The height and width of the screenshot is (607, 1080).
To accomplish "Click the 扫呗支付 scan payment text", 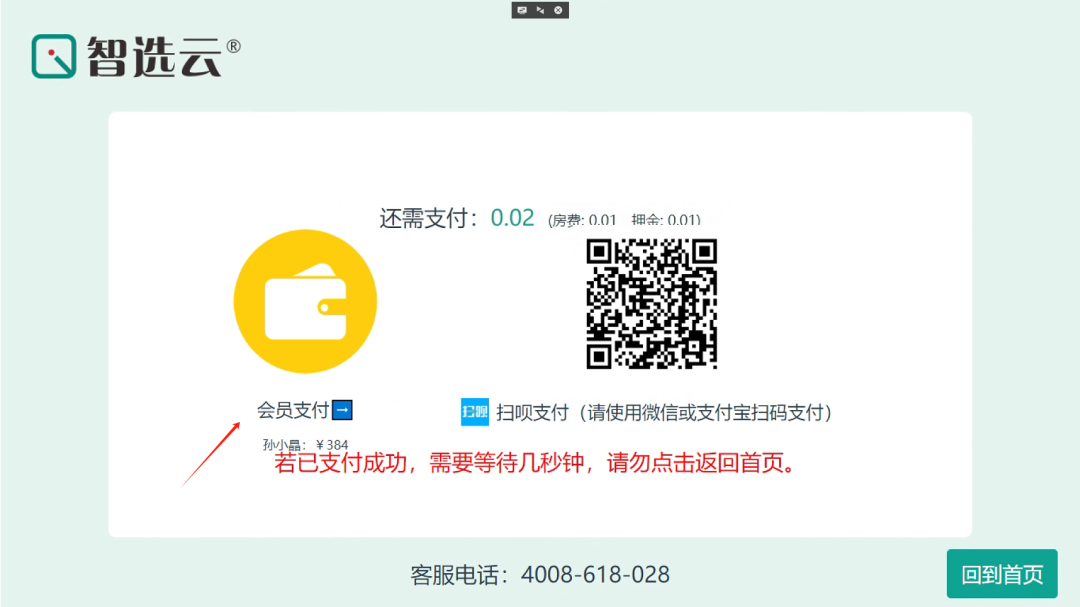I will click(x=663, y=413).
